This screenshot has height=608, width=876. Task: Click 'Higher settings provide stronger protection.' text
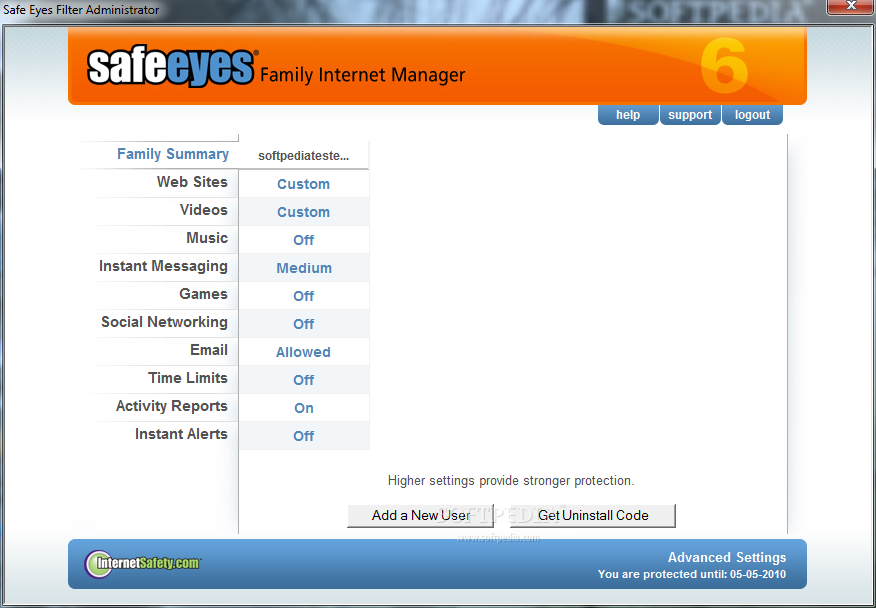[x=511, y=481]
